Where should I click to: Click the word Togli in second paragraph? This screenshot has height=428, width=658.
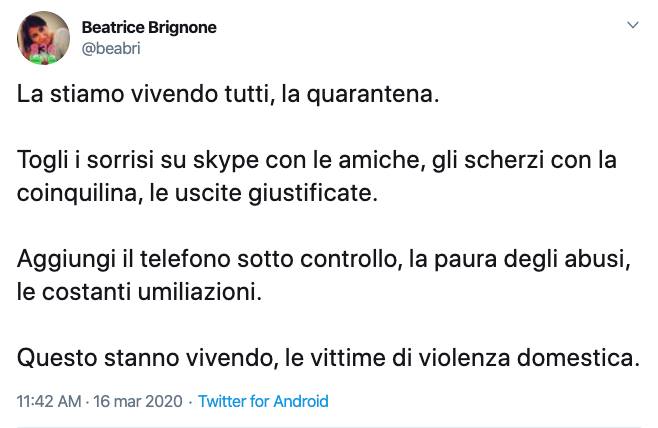[42, 161]
